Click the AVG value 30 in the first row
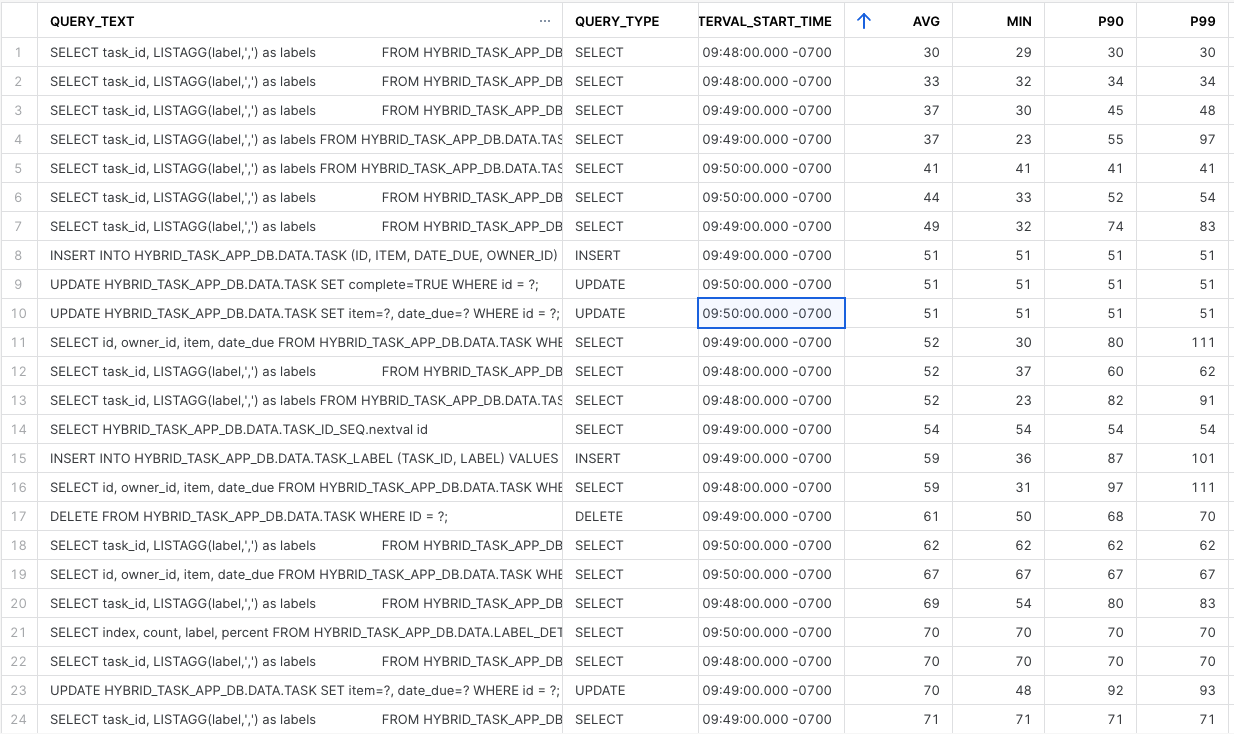Image resolution: width=1234 pixels, height=734 pixels. tap(930, 52)
